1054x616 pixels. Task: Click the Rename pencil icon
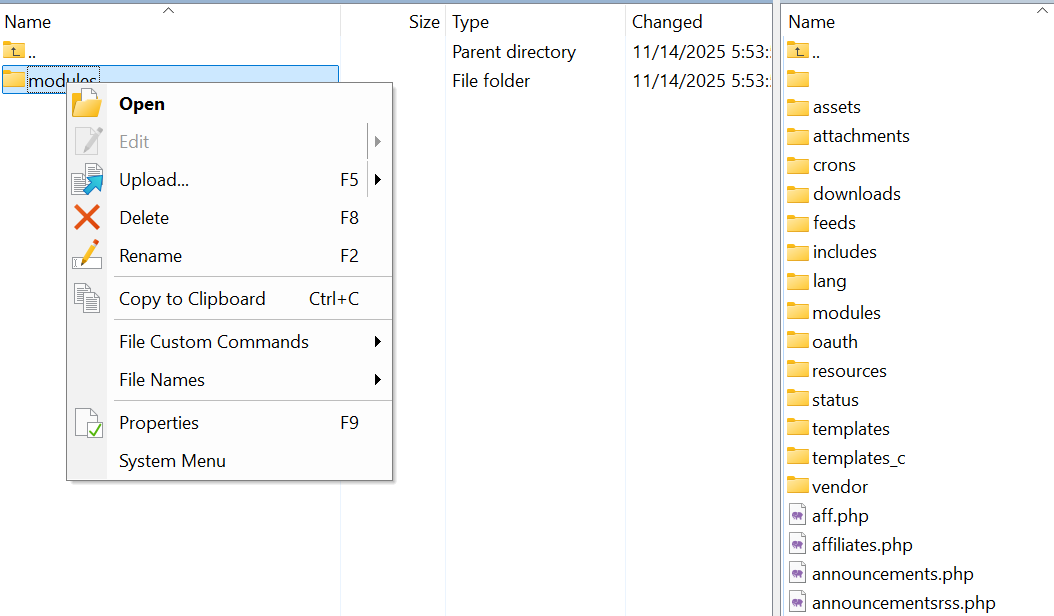pos(87,255)
